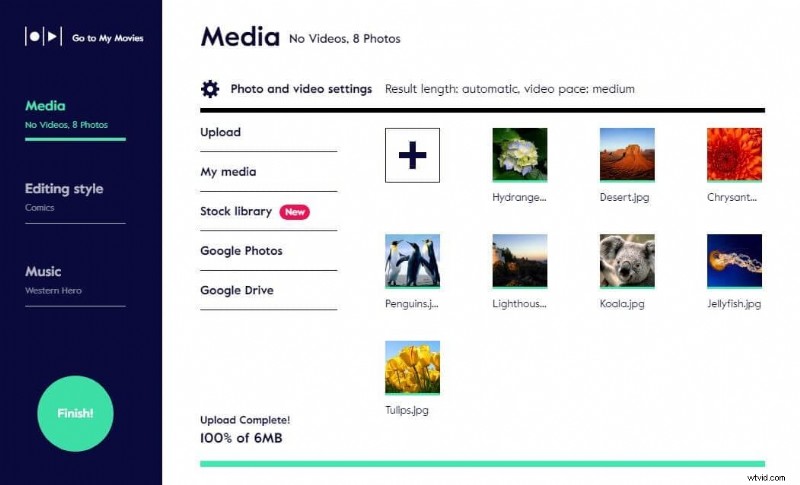Click the green upload progress bar

coord(482,464)
